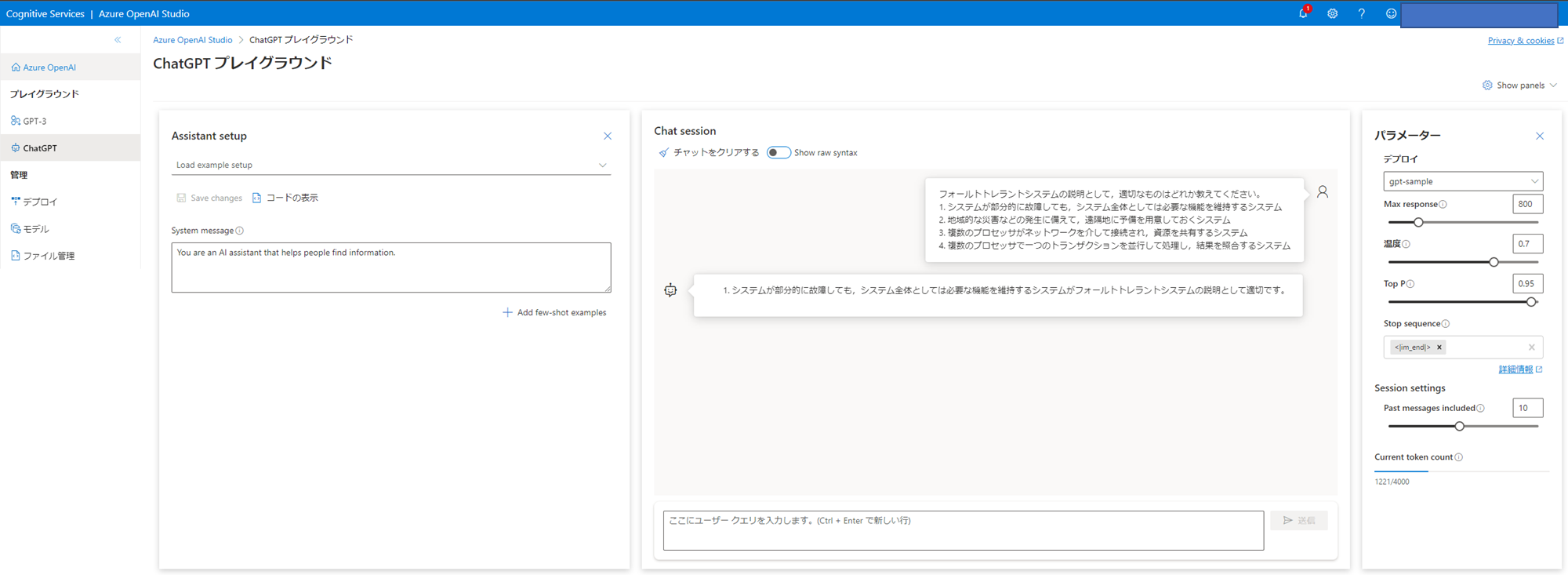The height and width of the screenshot is (575, 1568).
Task: Open the notifications bell icon
Action: (1303, 13)
